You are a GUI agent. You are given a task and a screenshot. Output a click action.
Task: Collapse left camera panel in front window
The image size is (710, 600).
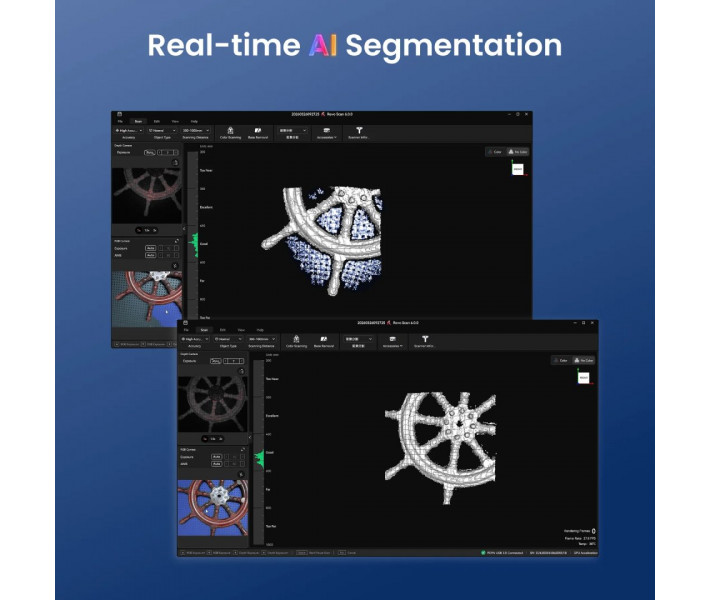[250, 437]
